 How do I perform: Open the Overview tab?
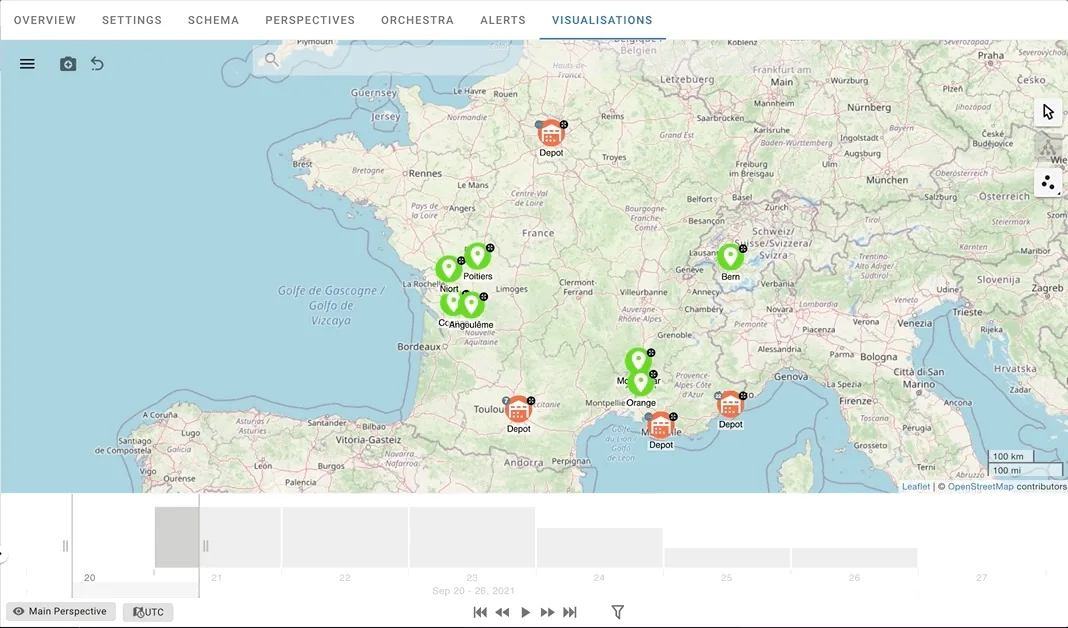coord(45,20)
